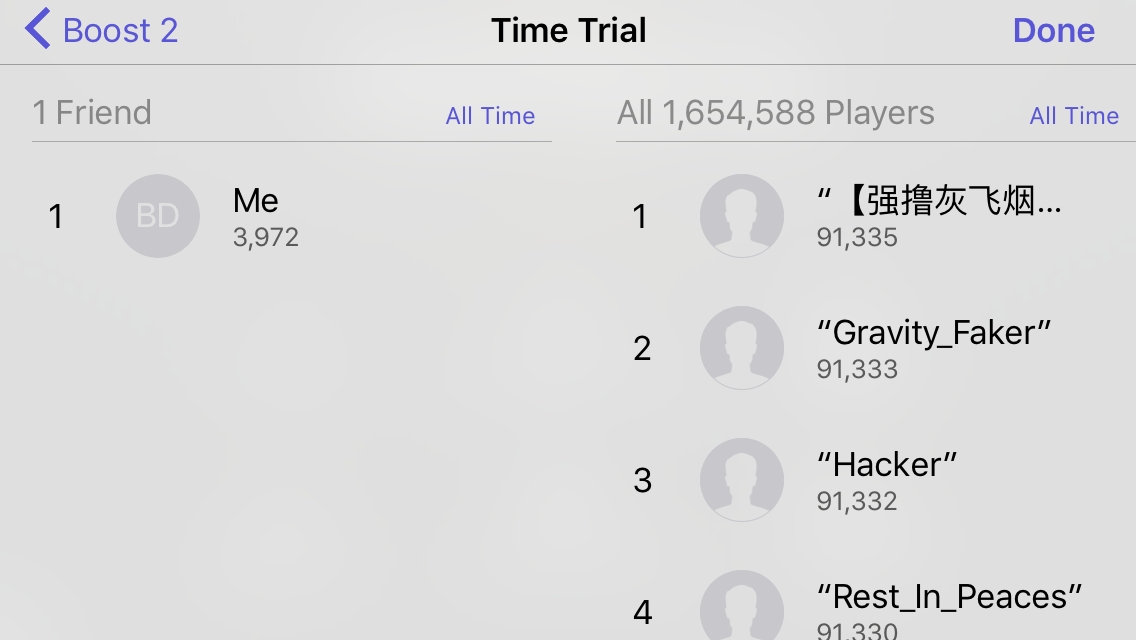
Task: Select the top-ranked Chinese-named player
Action: click(939, 201)
